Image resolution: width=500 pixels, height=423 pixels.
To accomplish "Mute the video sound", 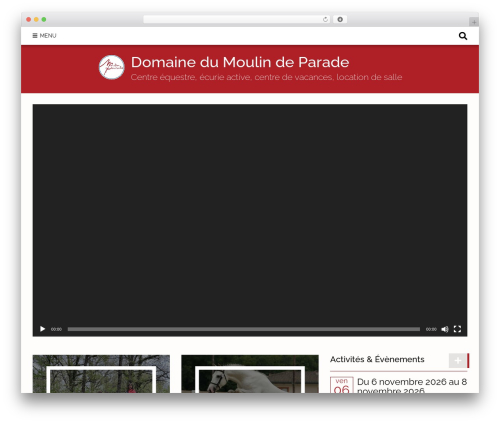I will tap(445, 329).
